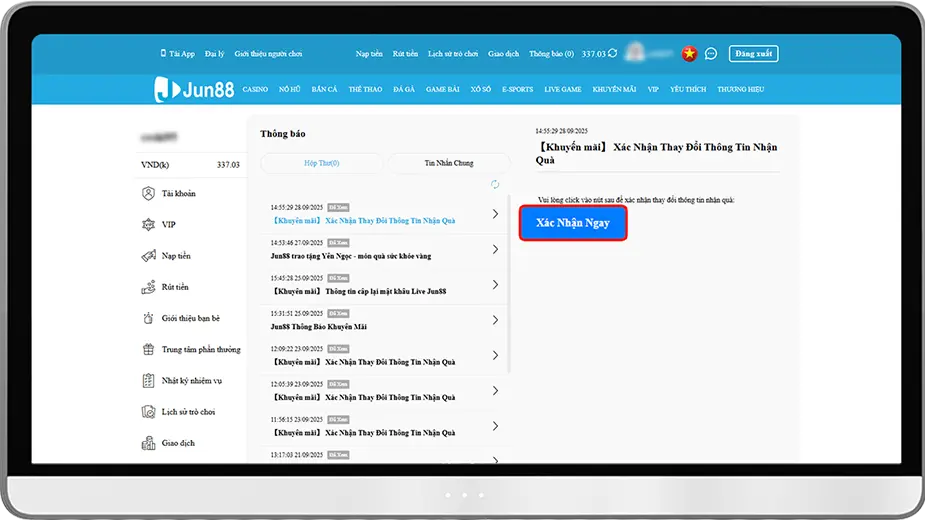Screen dimensions: 925x520
Task: Click the Tài khoản account icon in sidebar
Action: pos(148,194)
